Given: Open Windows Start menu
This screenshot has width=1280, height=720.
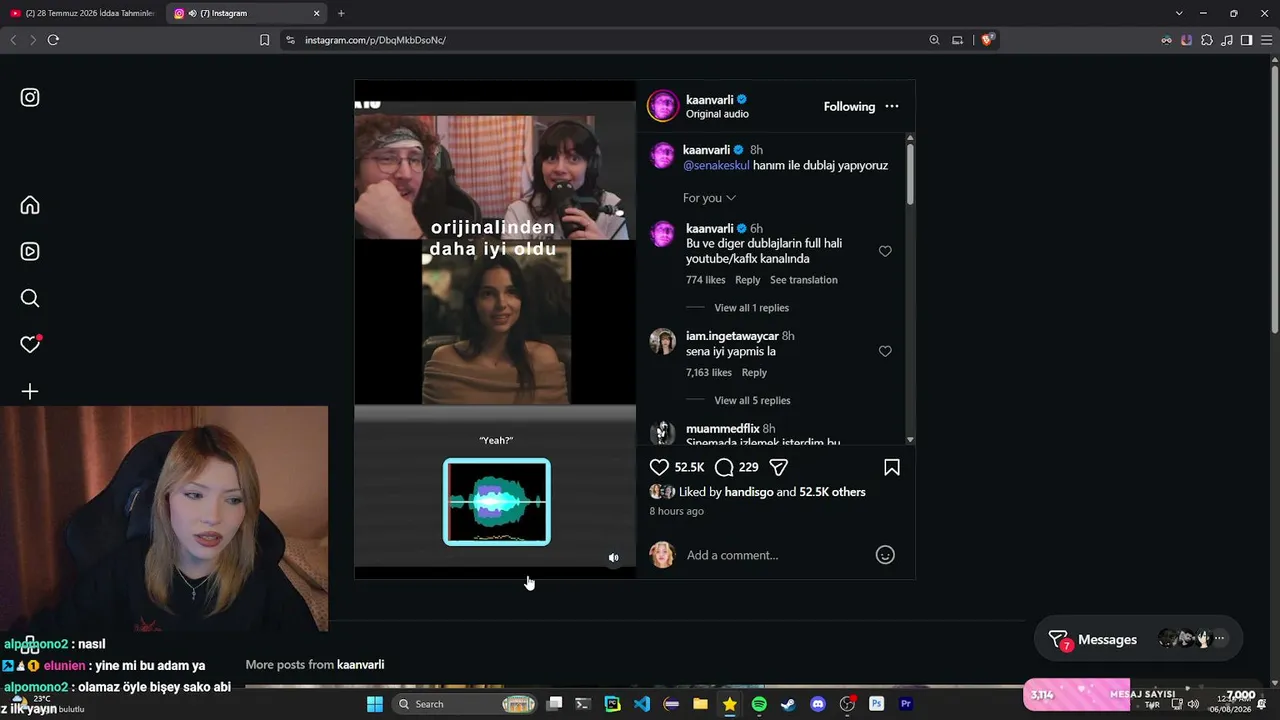Looking at the screenshot, I should tap(375, 704).
